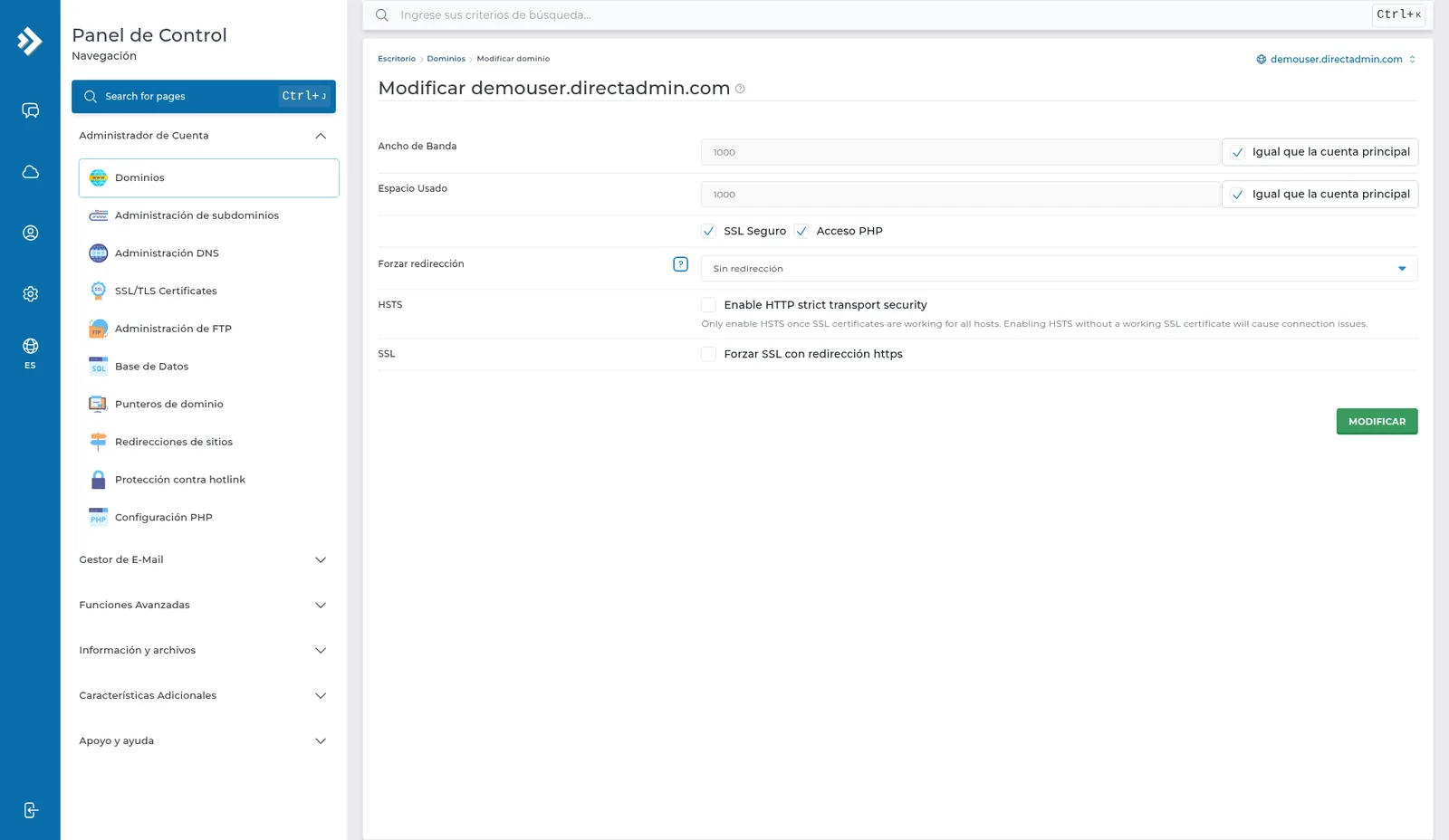This screenshot has width=1449, height=840.
Task: Click the Ancho de Banda value field
Action: (x=960, y=152)
